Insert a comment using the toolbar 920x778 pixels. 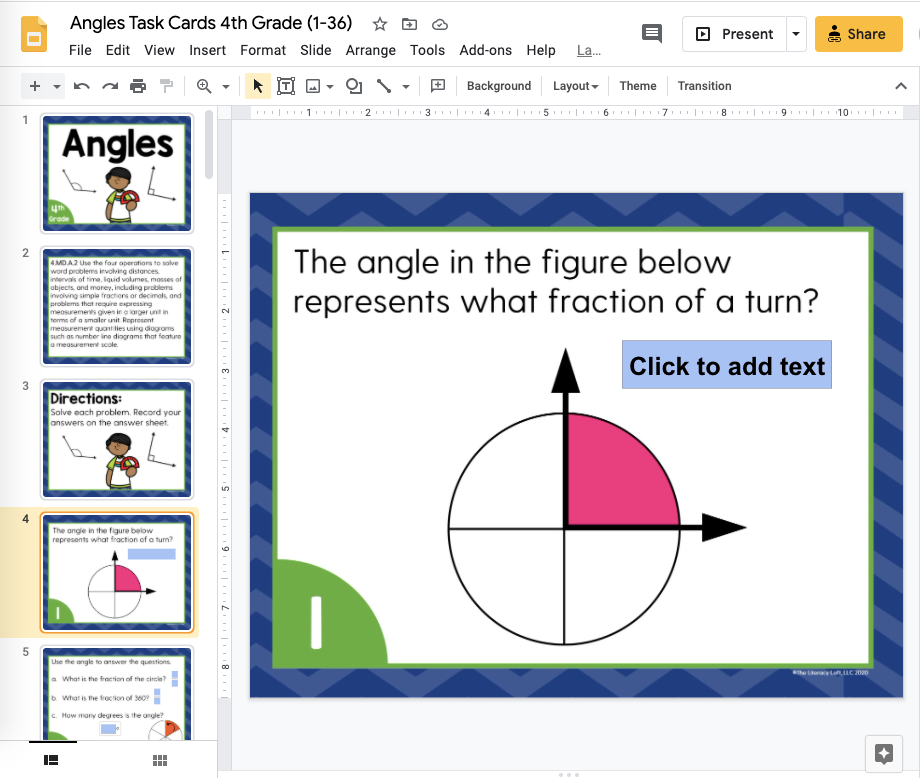pos(437,86)
